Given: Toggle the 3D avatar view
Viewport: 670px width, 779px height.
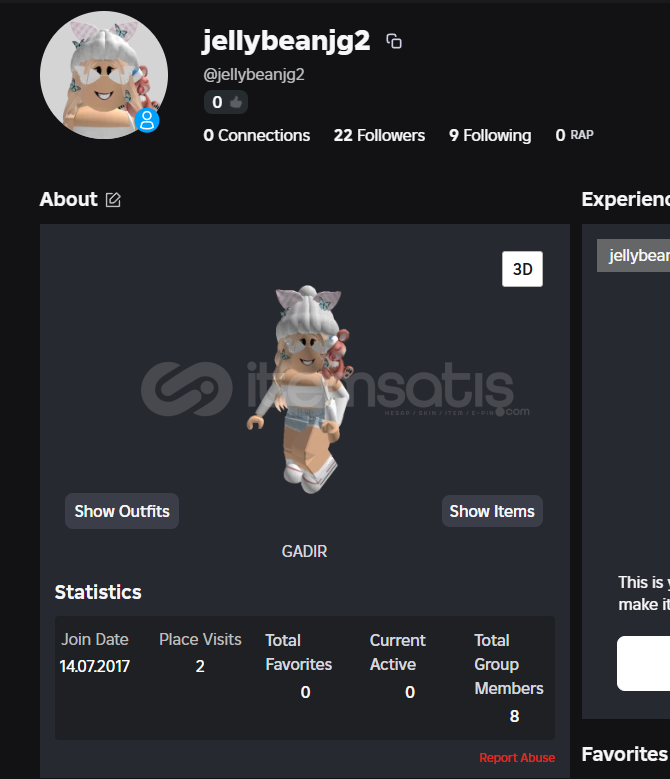Looking at the screenshot, I should click(522, 269).
